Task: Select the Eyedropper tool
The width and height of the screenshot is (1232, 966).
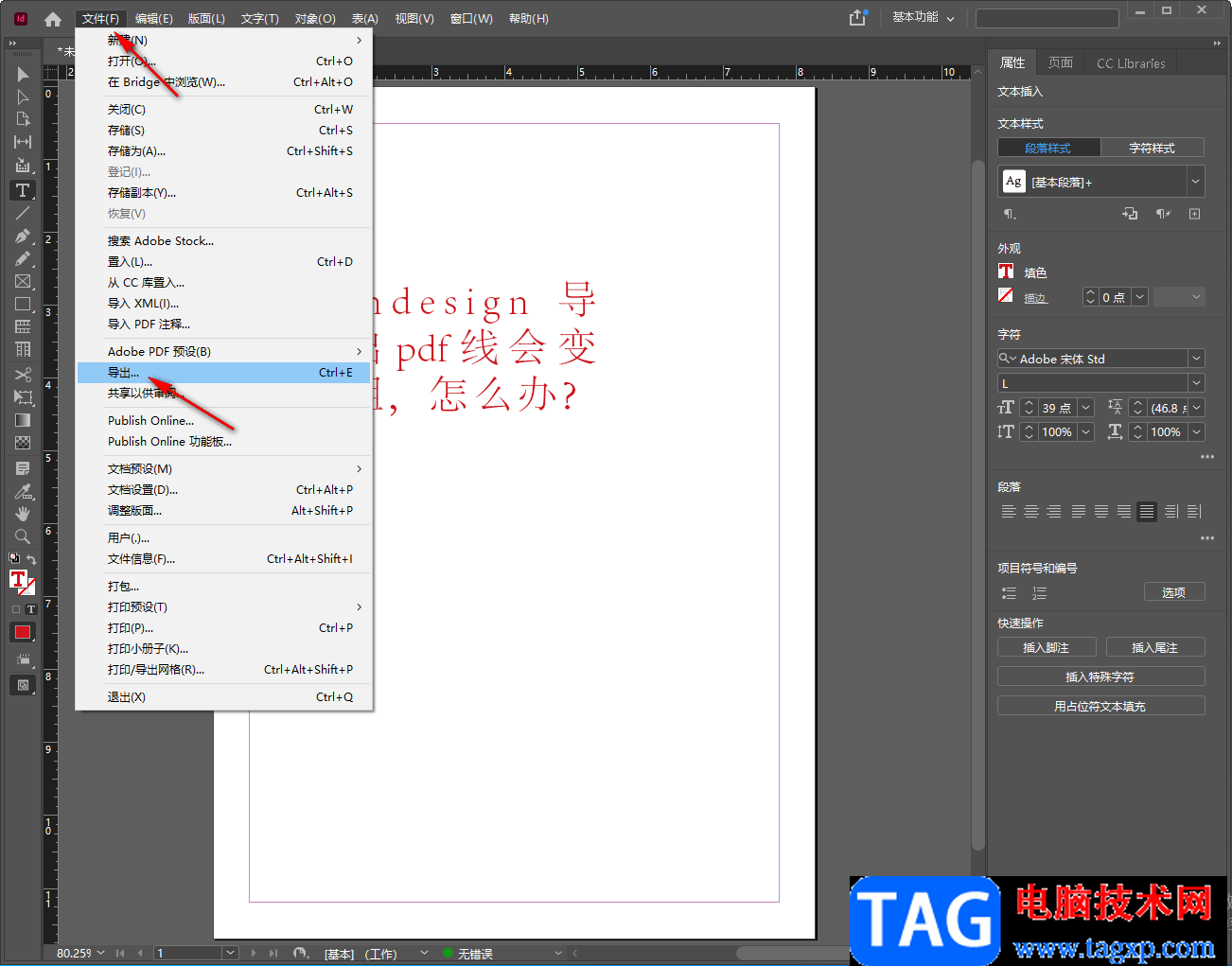Action: tap(23, 491)
